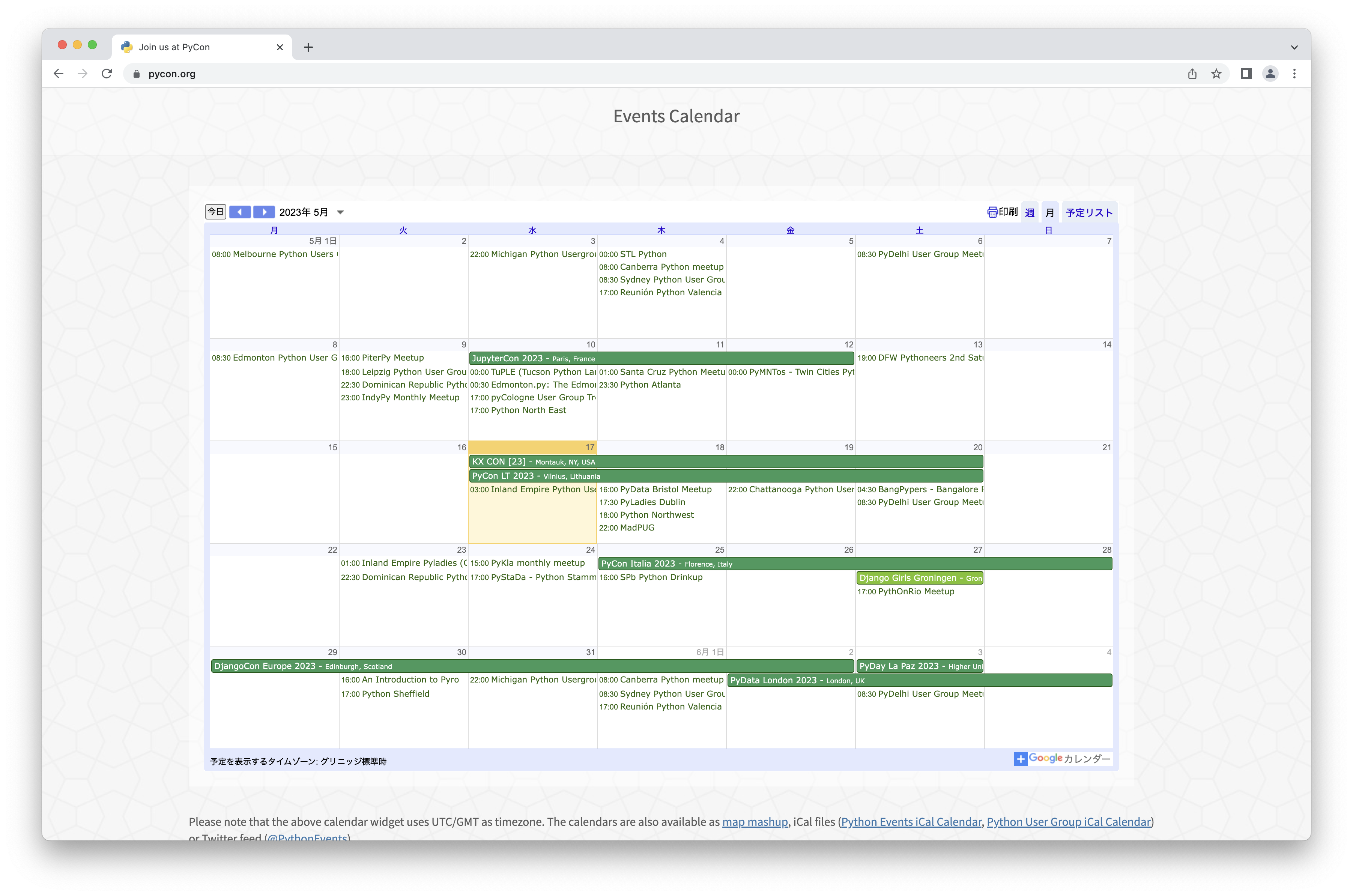Open the browser side panel icon
The height and width of the screenshot is (896, 1353).
[x=1246, y=74]
